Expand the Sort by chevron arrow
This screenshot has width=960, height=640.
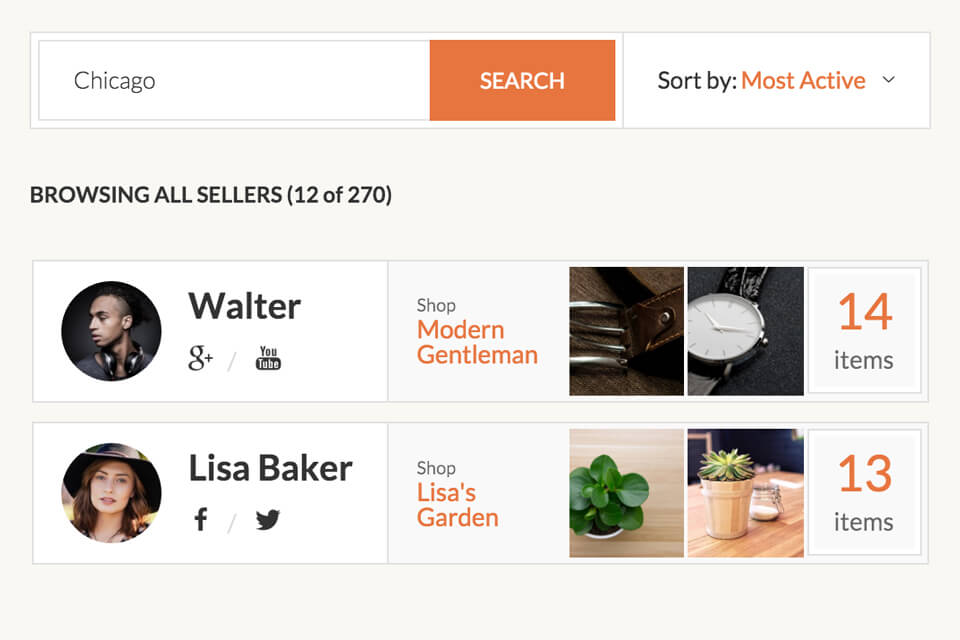[x=888, y=80]
